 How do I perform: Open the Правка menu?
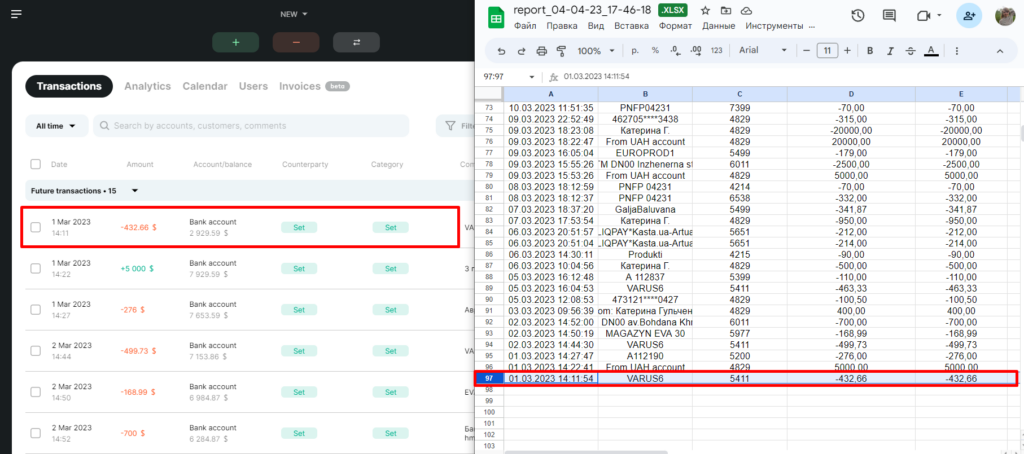point(562,26)
